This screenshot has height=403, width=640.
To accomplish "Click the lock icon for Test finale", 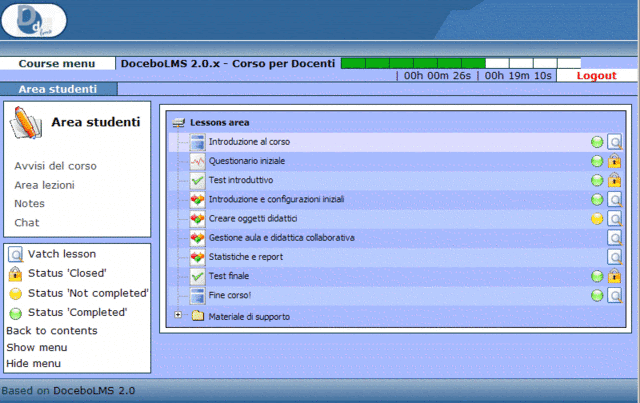I will [x=615, y=276].
